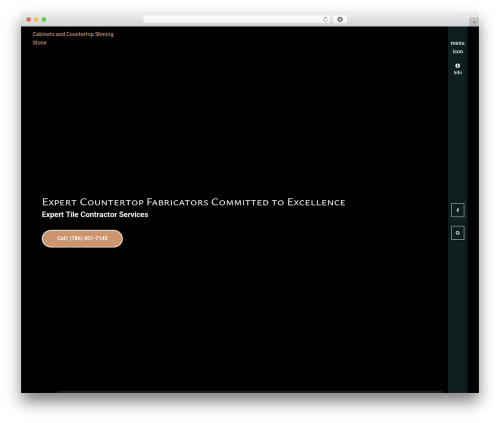Select the Expert Countertop Fabricators heading

(194, 202)
